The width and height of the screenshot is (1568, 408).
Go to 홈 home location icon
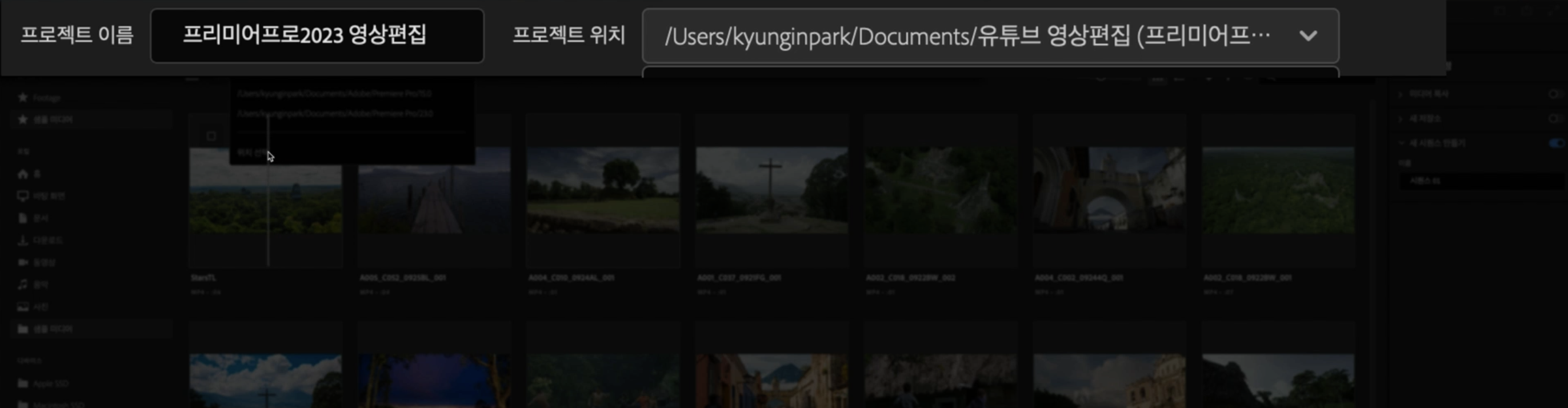tap(23, 174)
